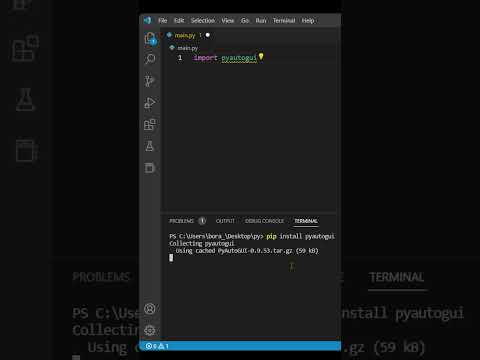
Task: Click the pyautogui word in line 1
Action: click(x=239, y=58)
